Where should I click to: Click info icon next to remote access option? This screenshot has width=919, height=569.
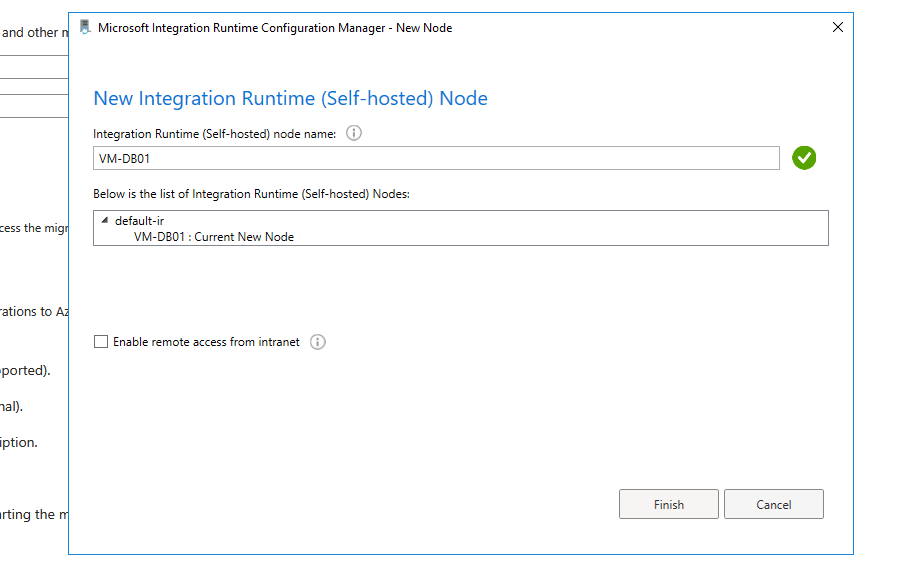click(x=318, y=342)
